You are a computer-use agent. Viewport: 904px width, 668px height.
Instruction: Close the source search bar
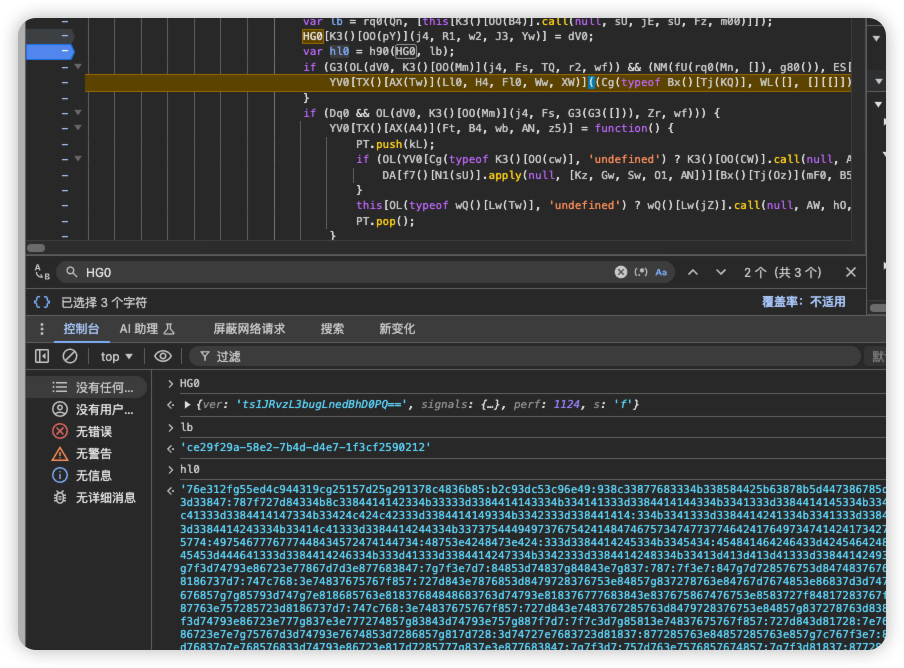coord(851,272)
